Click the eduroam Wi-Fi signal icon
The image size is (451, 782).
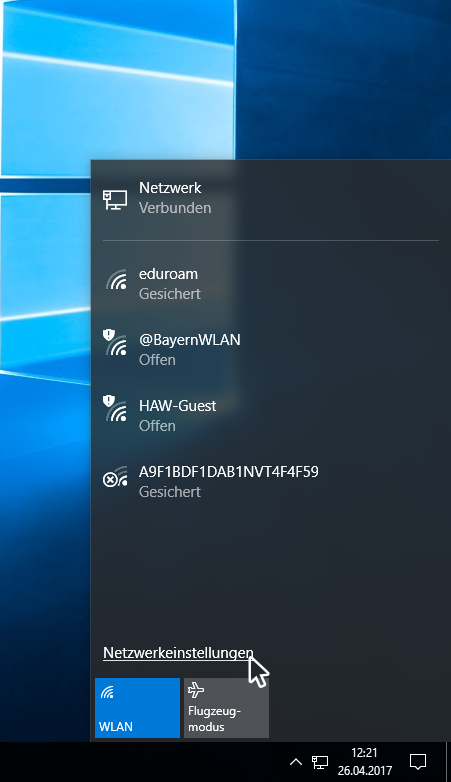(x=117, y=280)
